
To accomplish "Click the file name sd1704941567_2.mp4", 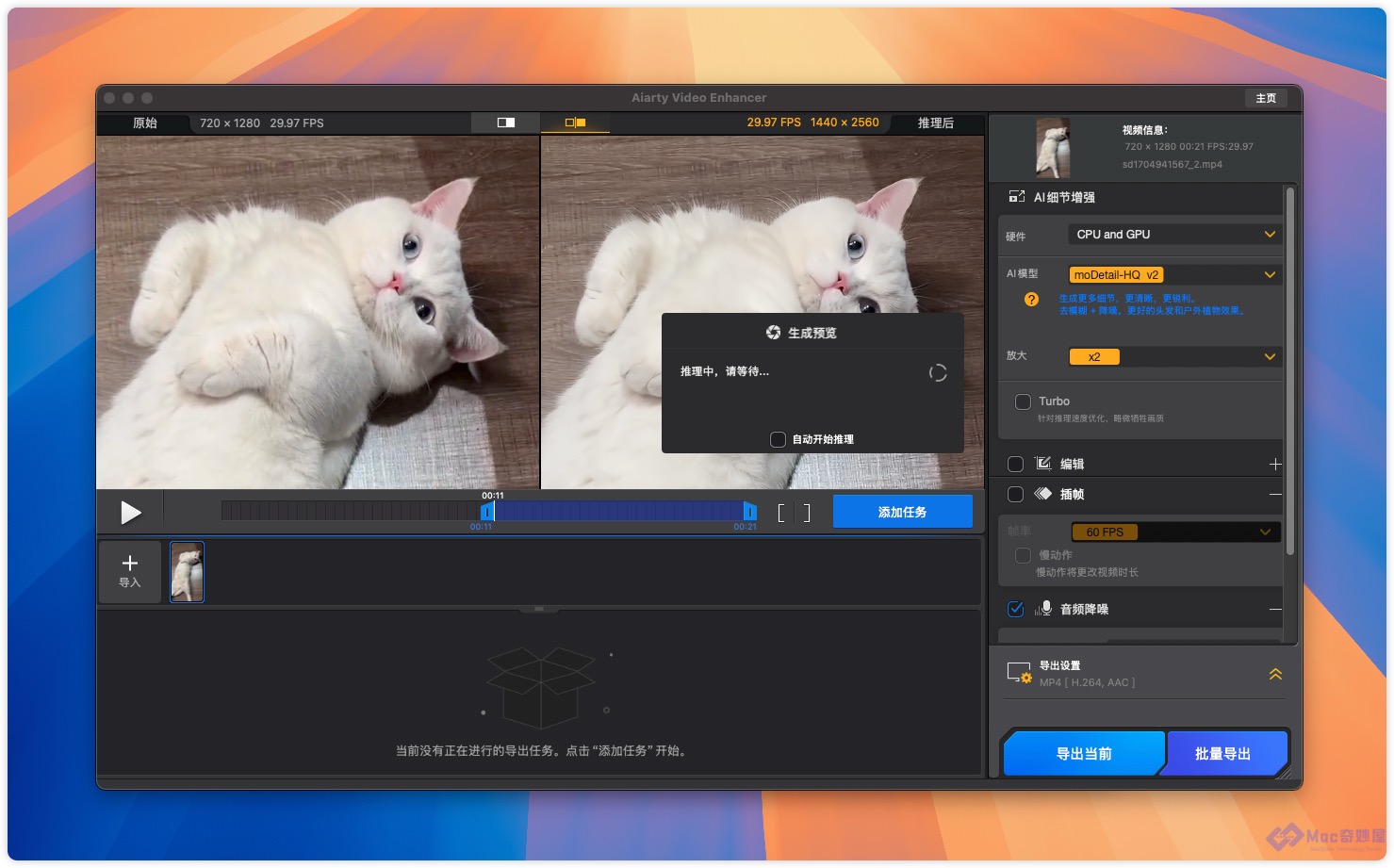I will point(1172,164).
